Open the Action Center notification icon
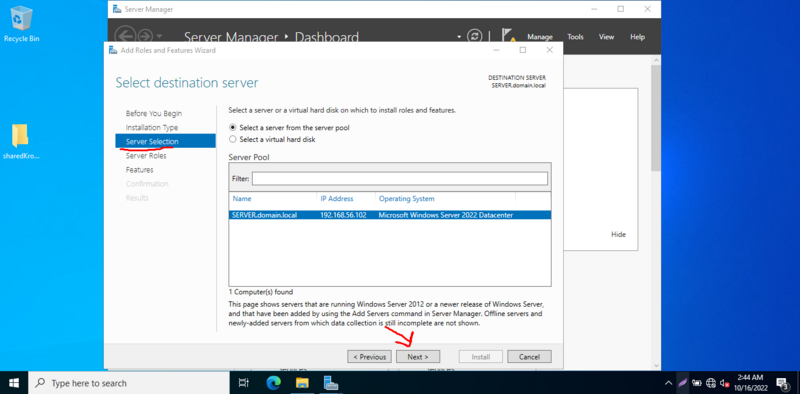The image size is (800, 394). [x=782, y=383]
